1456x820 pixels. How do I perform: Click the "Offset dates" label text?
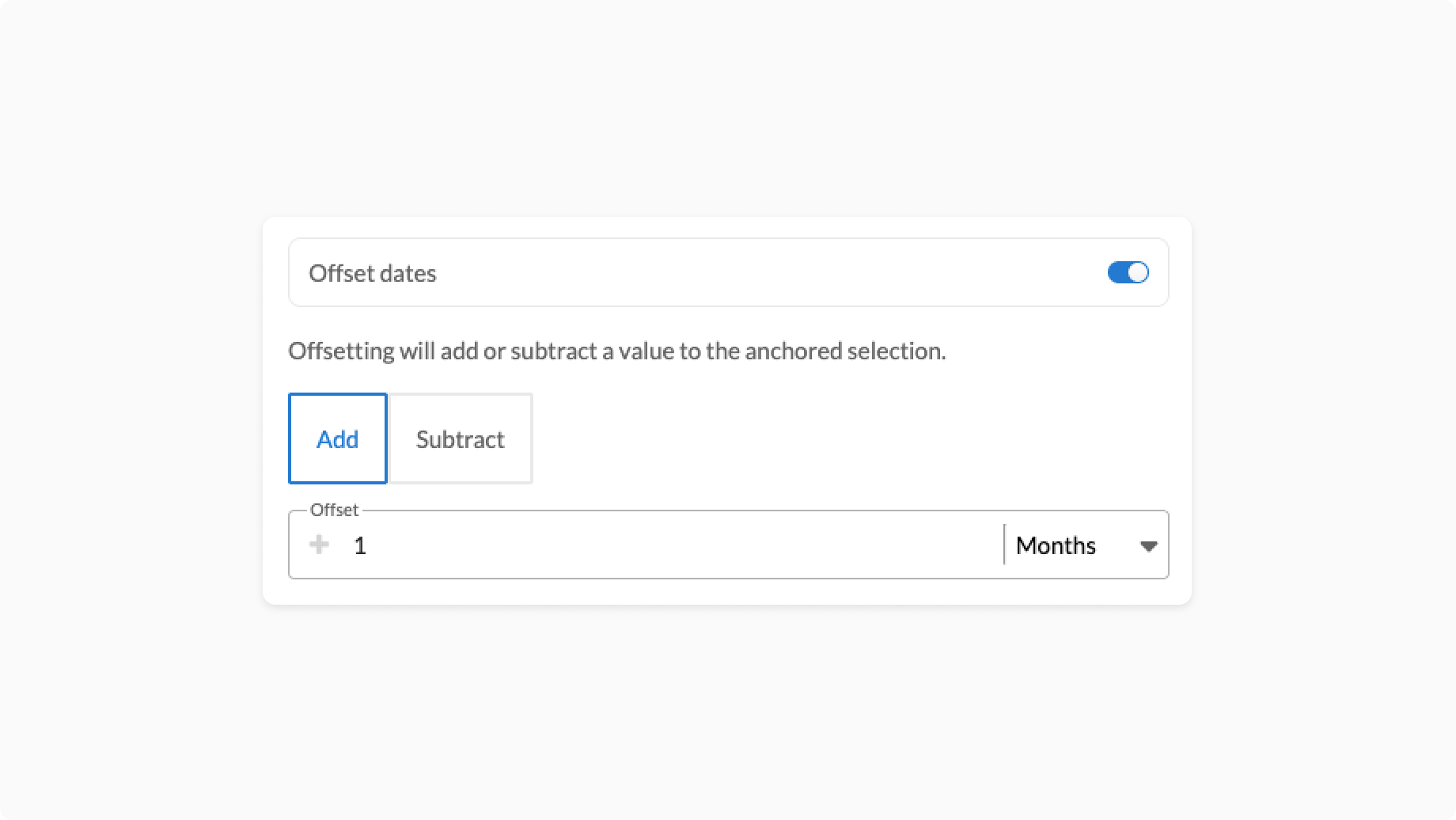(x=373, y=273)
